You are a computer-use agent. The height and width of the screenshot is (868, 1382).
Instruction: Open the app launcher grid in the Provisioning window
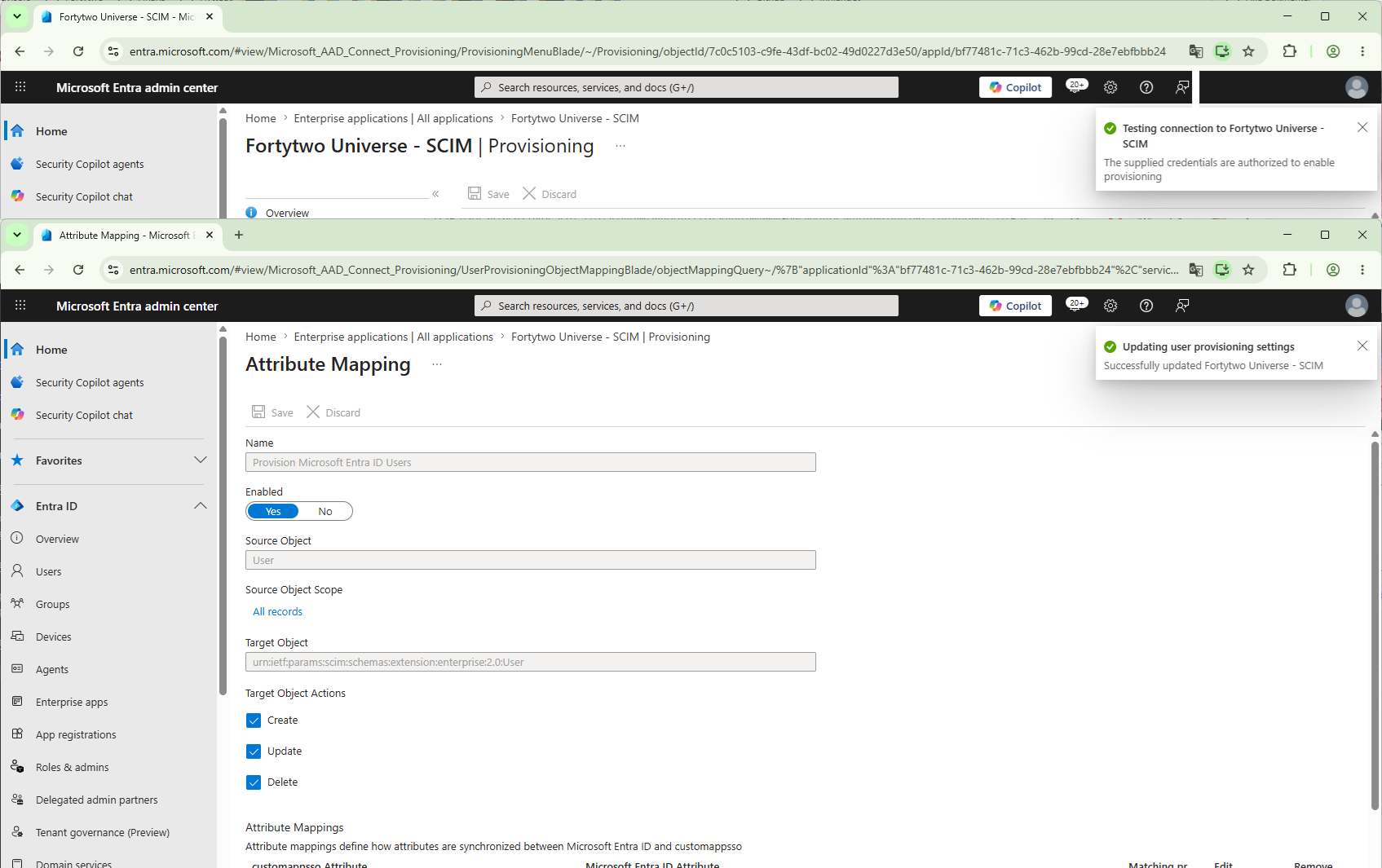[x=20, y=87]
